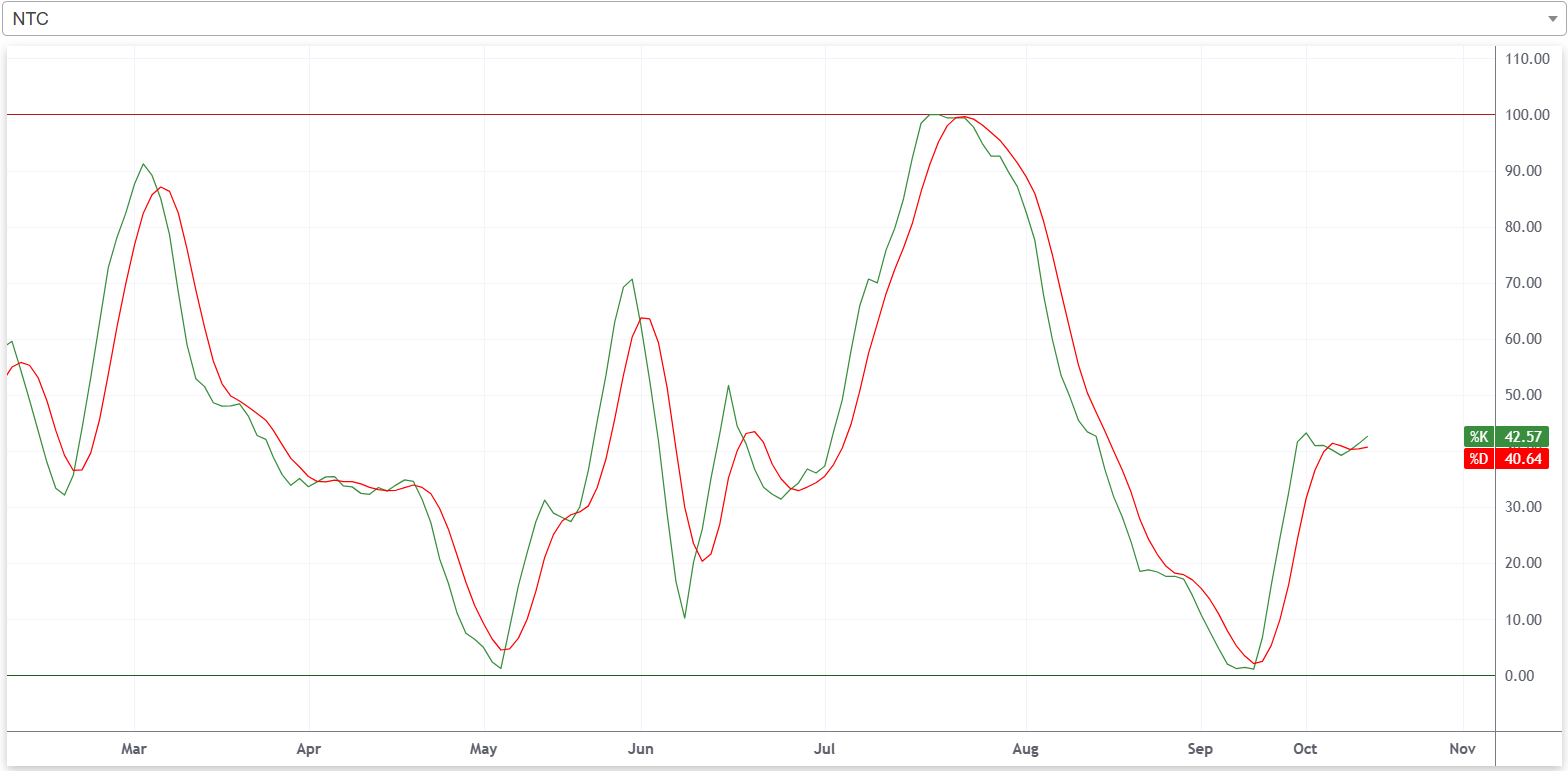Select the Nov label on the time axis
Viewport: 1568px width, 771px height.
1462,749
